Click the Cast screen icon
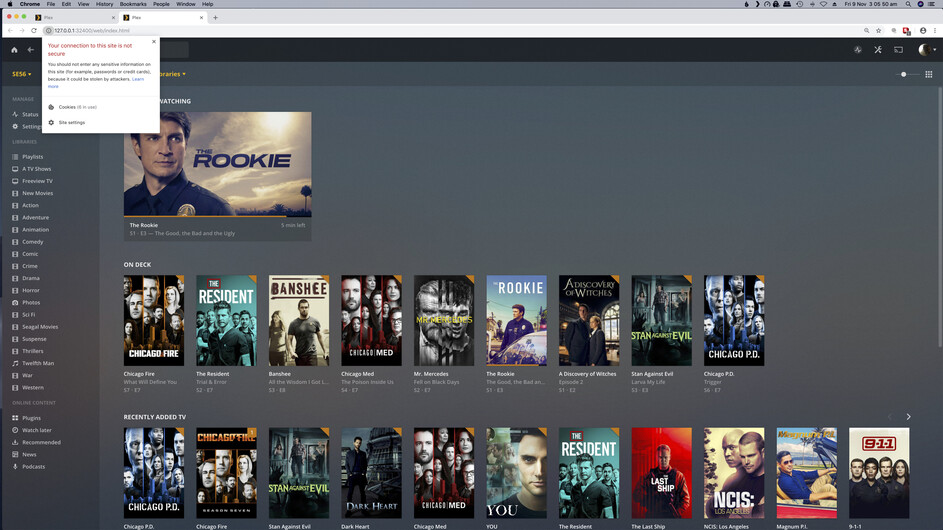Viewport: 943px width, 530px height. pyautogui.click(x=898, y=50)
